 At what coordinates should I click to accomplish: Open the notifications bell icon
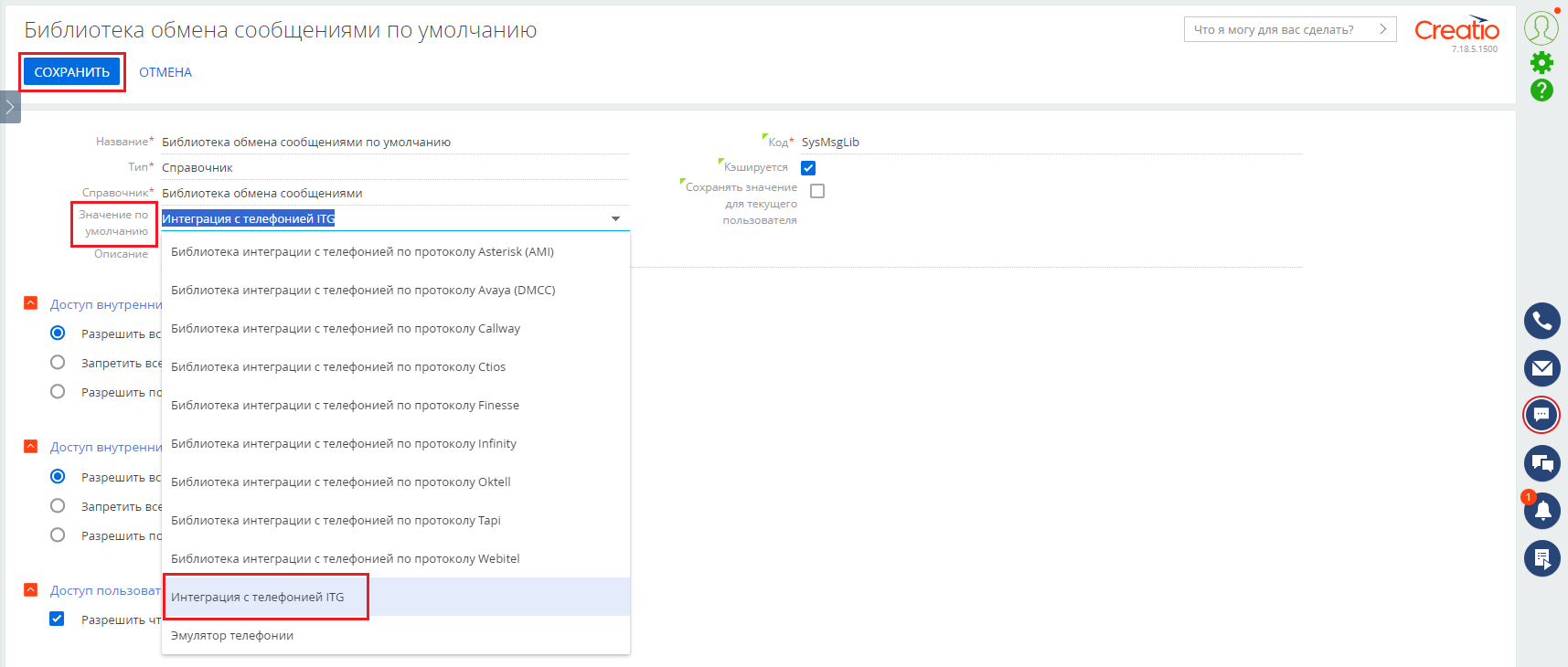coord(1541,511)
